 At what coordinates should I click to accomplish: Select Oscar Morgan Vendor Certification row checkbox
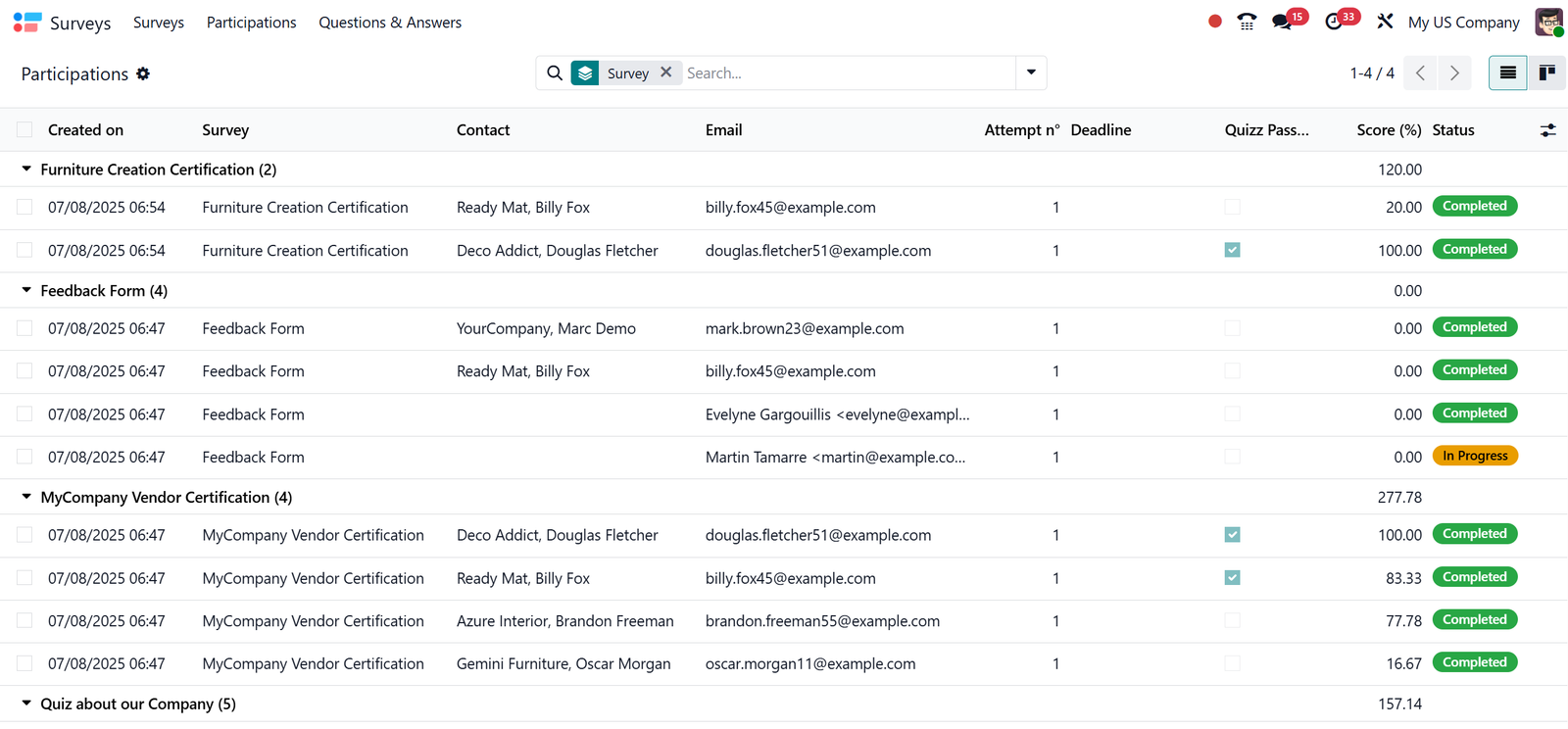point(24,663)
